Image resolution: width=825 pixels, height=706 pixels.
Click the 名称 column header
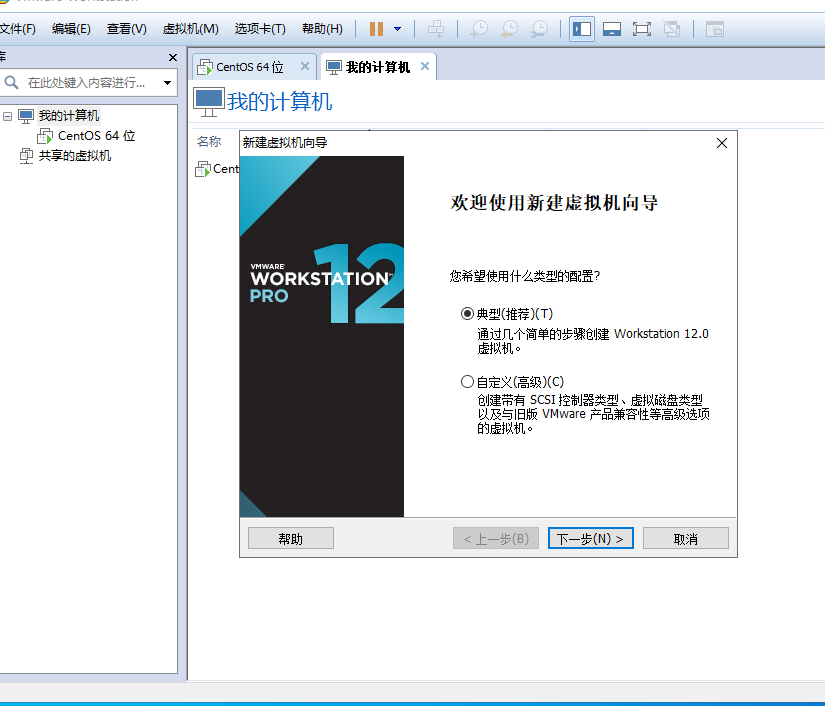pyautogui.click(x=209, y=142)
